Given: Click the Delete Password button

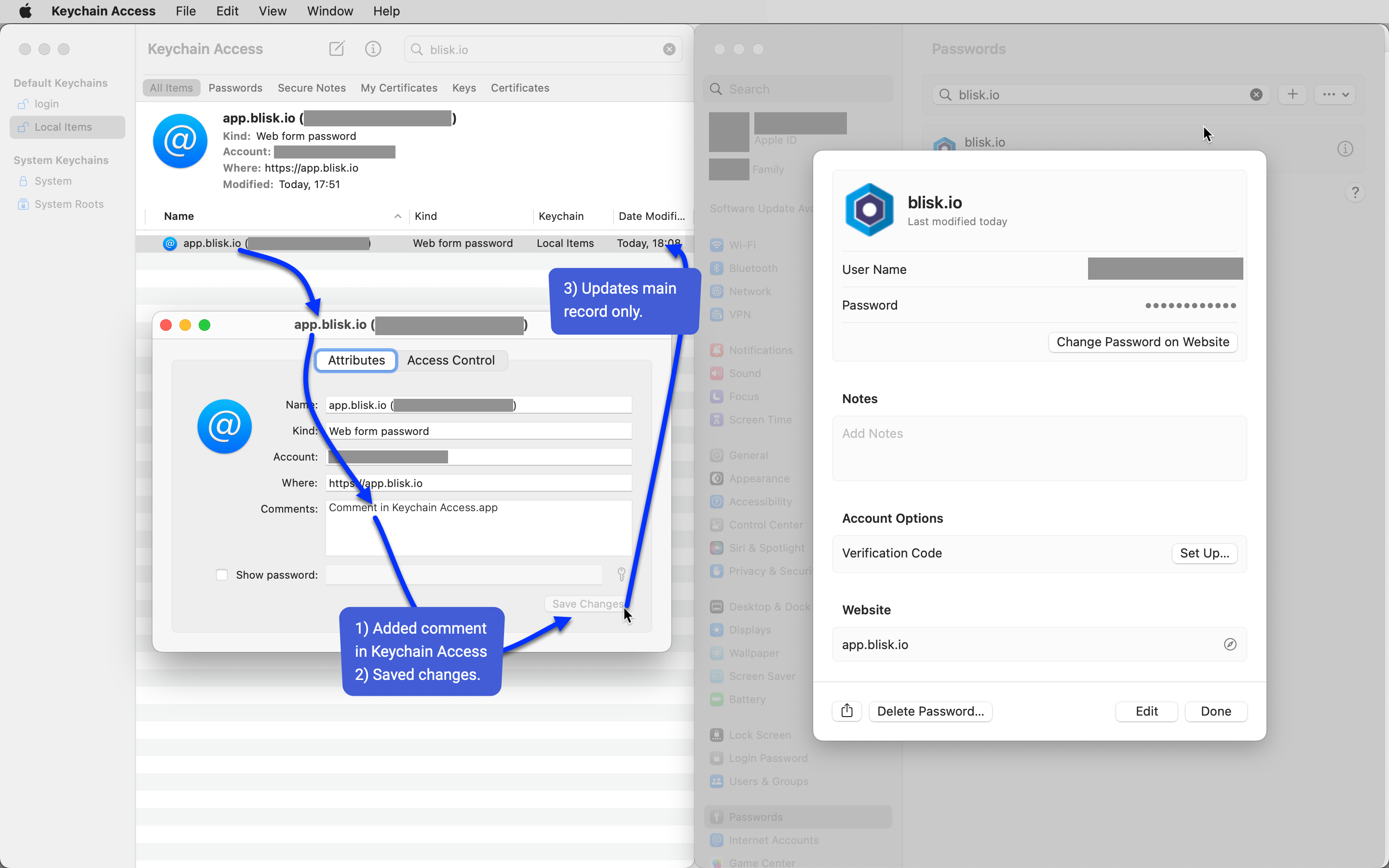Looking at the screenshot, I should pos(930,711).
